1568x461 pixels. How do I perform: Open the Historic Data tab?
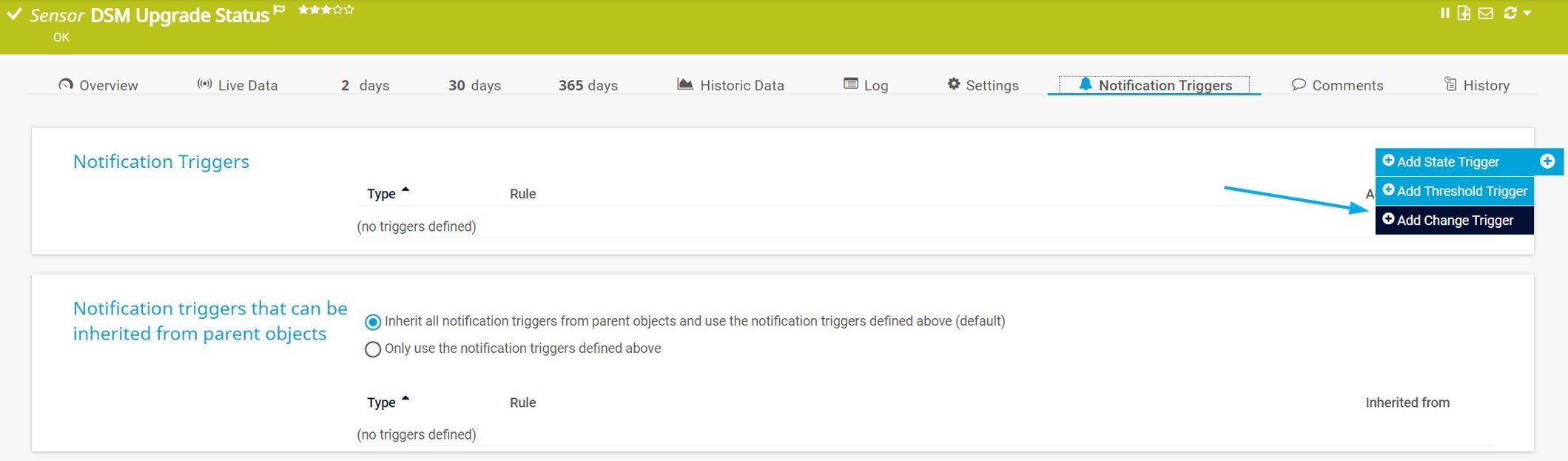pyautogui.click(x=730, y=85)
